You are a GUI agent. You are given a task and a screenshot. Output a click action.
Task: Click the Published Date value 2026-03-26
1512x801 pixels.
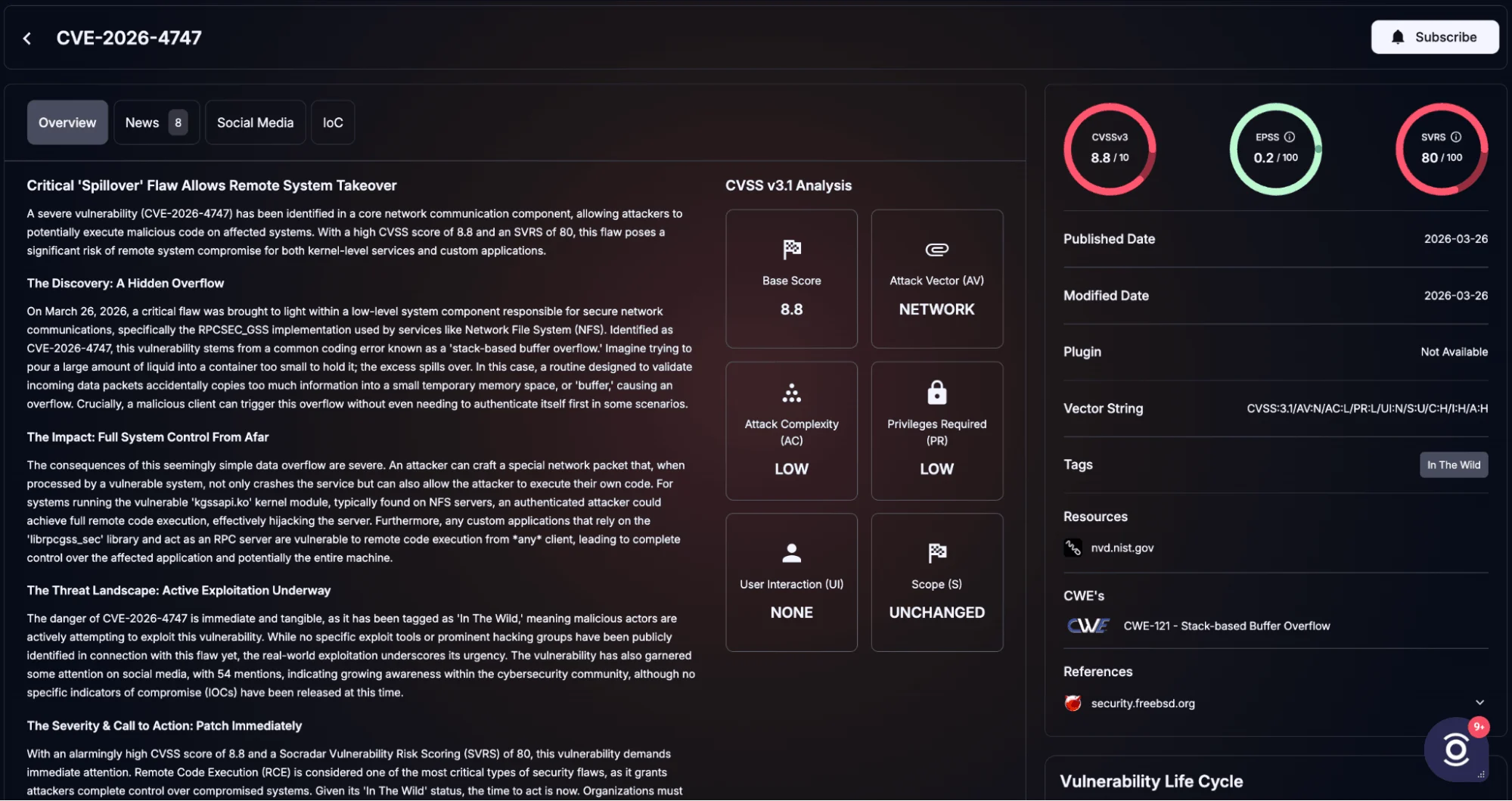pyautogui.click(x=1455, y=239)
